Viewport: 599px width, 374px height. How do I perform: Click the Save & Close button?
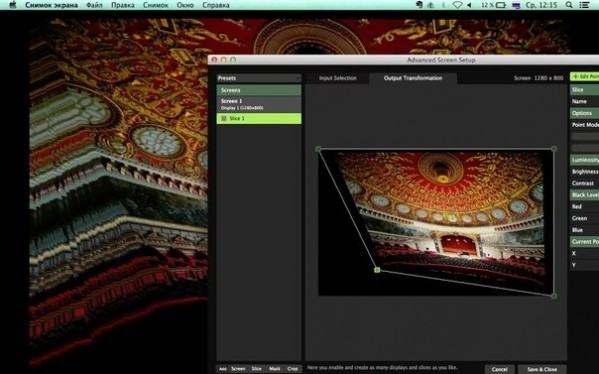coord(542,369)
